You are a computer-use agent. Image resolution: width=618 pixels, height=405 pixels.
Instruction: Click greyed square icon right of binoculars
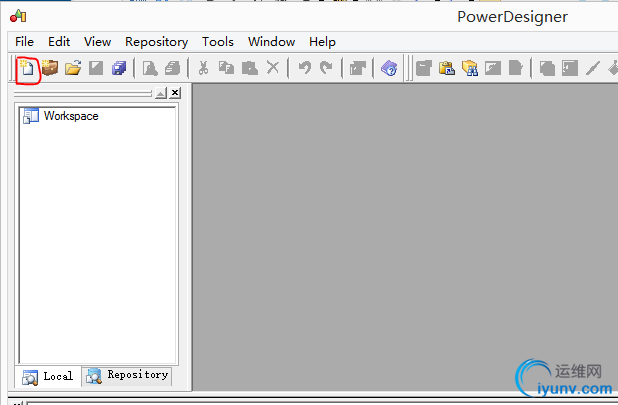pos(493,68)
